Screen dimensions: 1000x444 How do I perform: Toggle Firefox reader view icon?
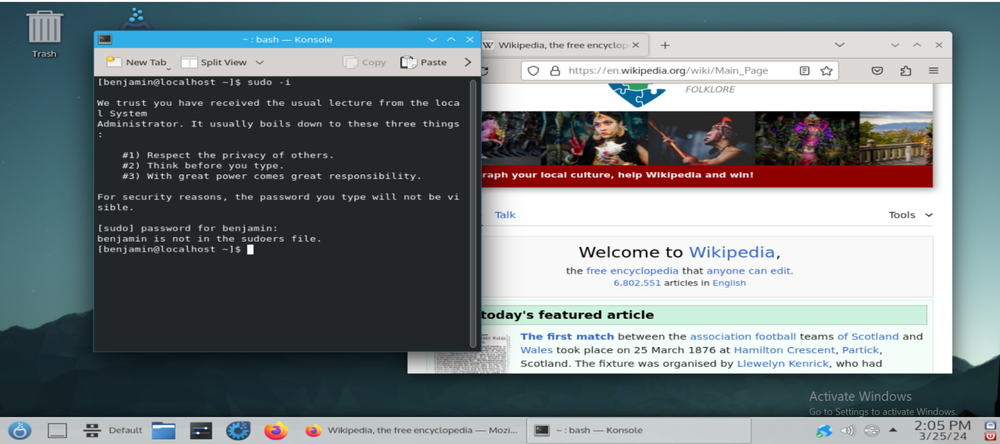(x=805, y=71)
